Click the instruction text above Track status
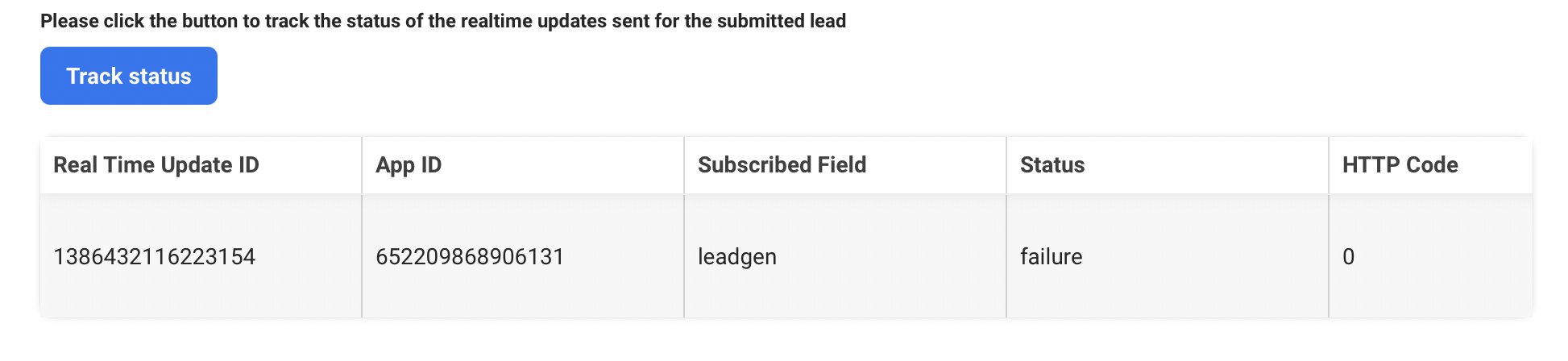Image resolution: width=1568 pixels, height=361 pixels. click(x=443, y=21)
